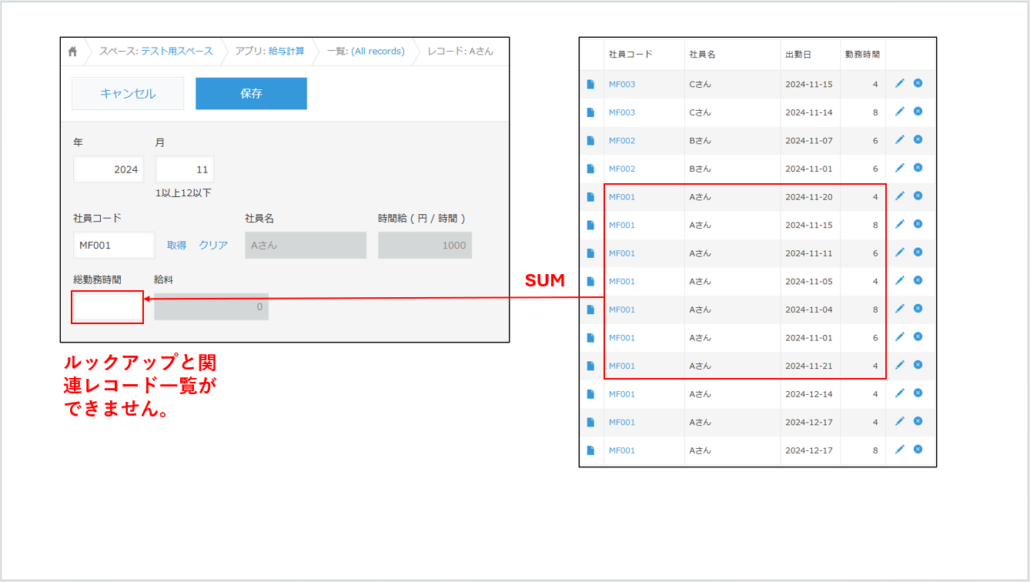Delete the 2024-12-14 record using its icon
The height and width of the screenshot is (582, 1030).
coord(917,393)
